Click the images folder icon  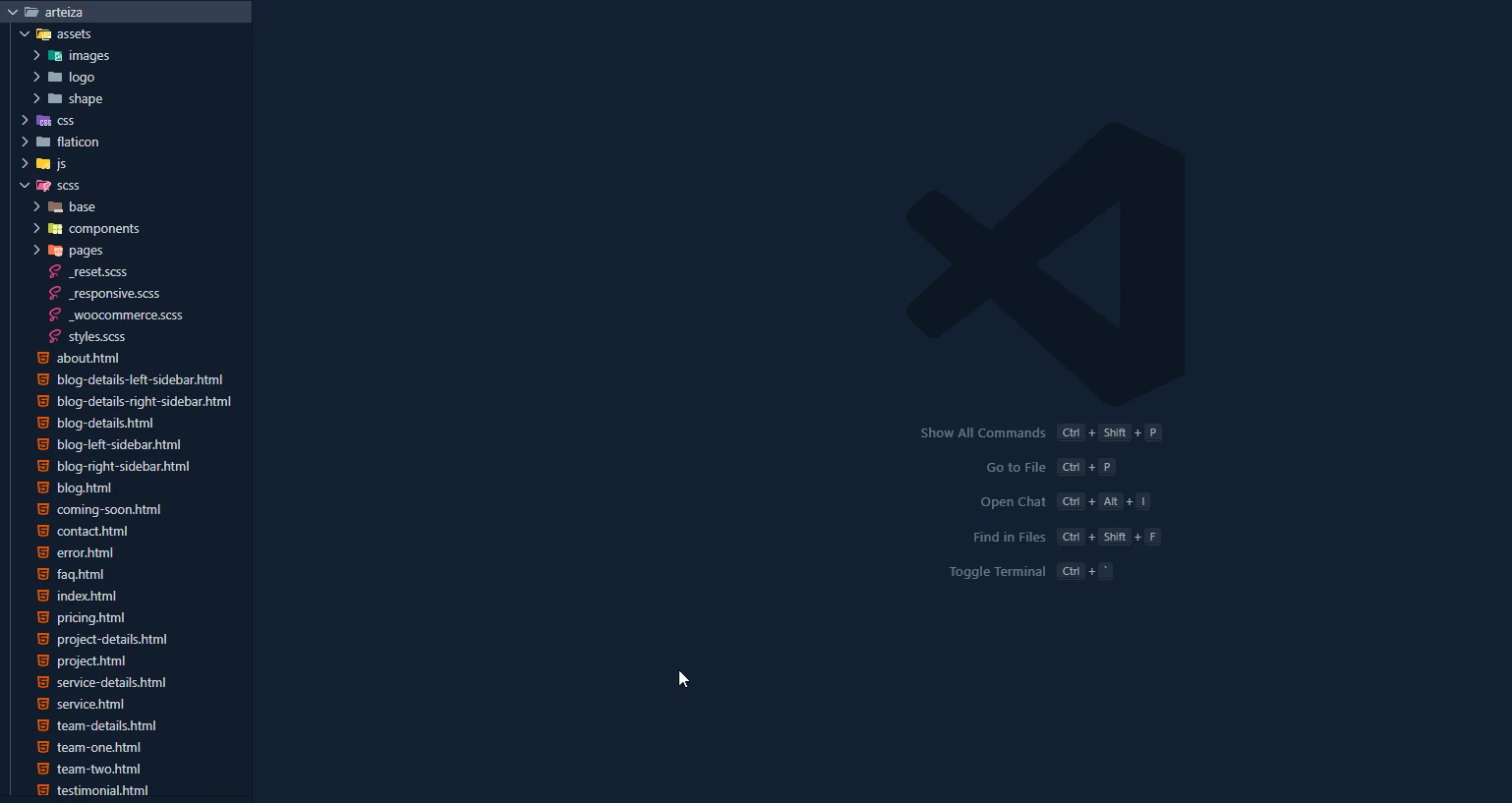pos(55,56)
